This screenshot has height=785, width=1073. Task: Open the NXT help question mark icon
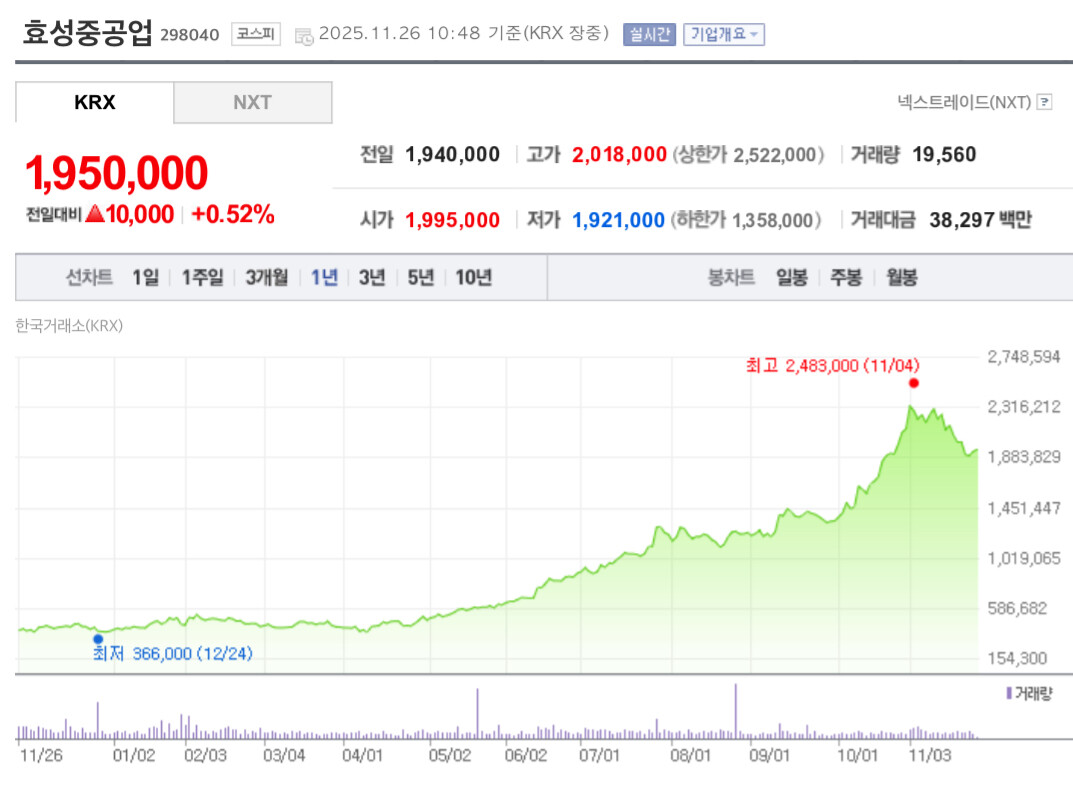click(1044, 102)
